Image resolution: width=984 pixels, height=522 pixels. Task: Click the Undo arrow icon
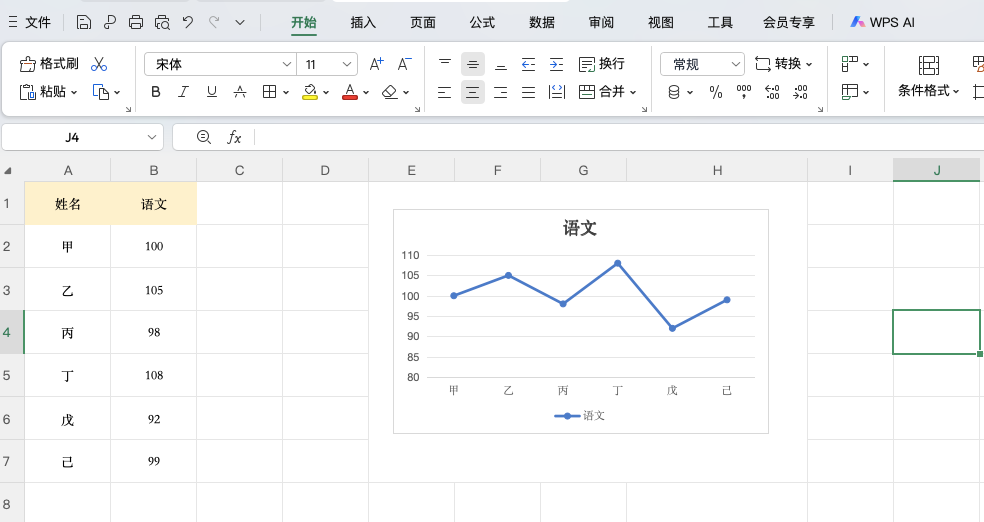click(x=188, y=23)
